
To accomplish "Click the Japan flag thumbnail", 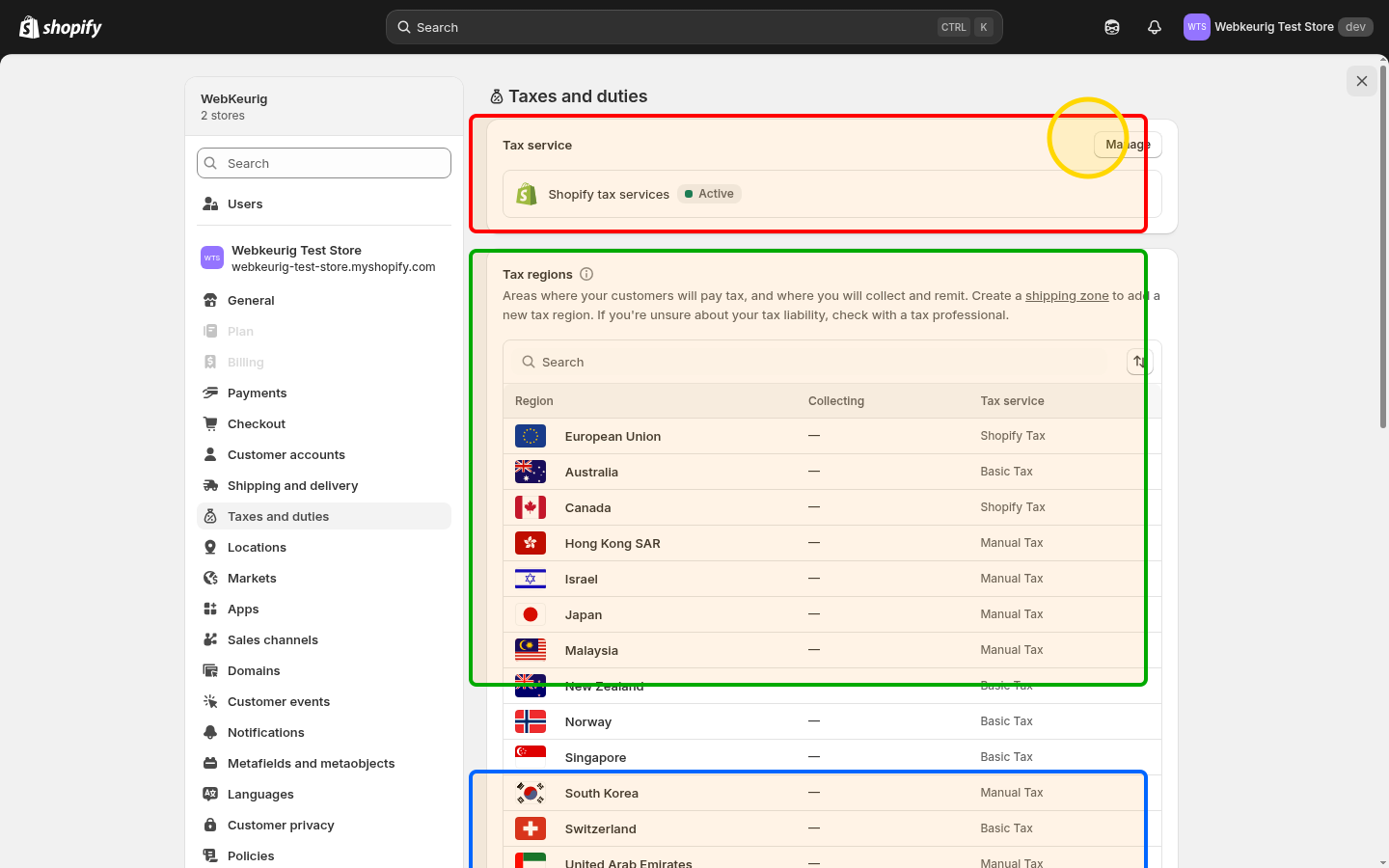I will tap(531, 614).
